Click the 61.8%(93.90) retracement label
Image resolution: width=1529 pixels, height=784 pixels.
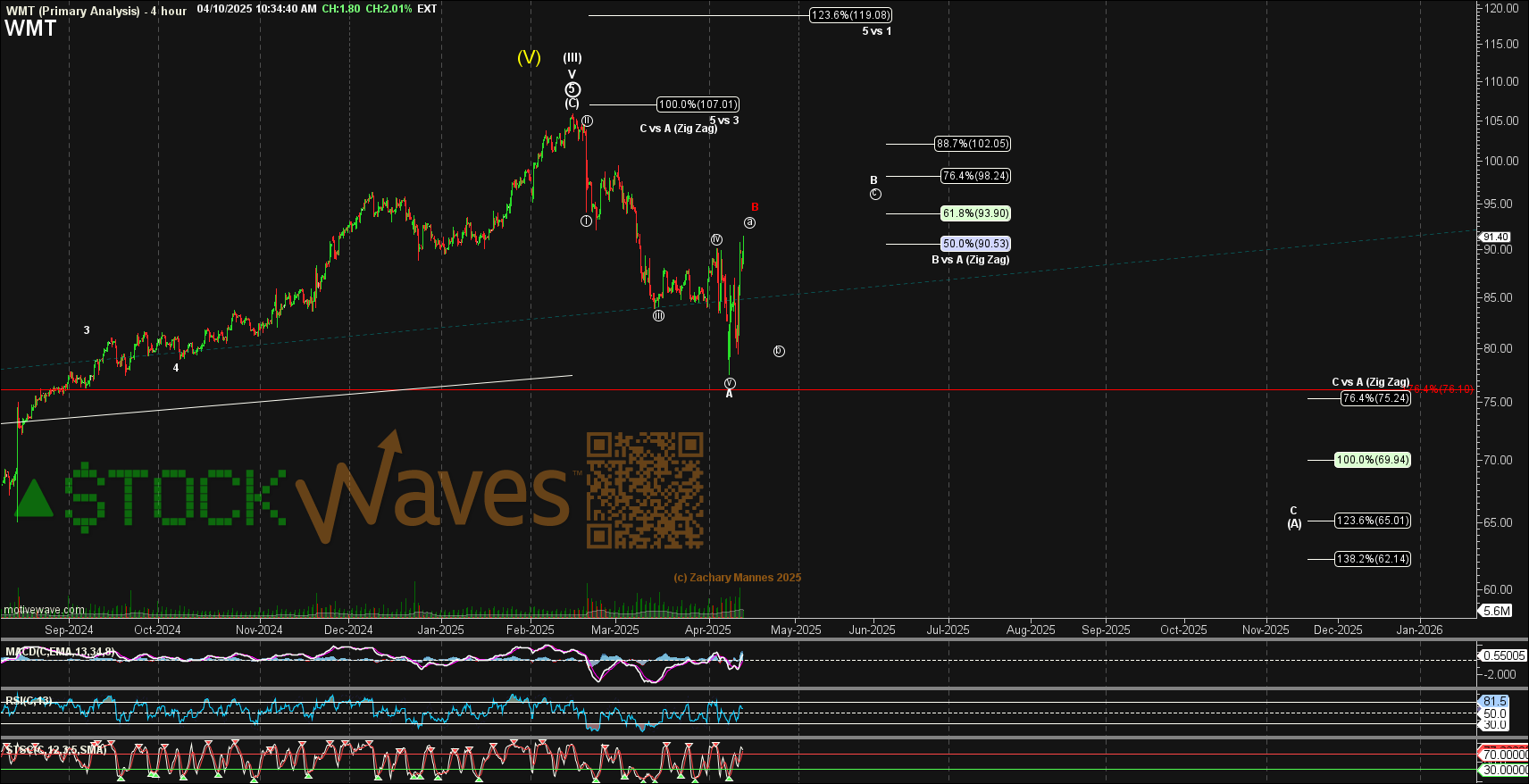pos(975,213)
